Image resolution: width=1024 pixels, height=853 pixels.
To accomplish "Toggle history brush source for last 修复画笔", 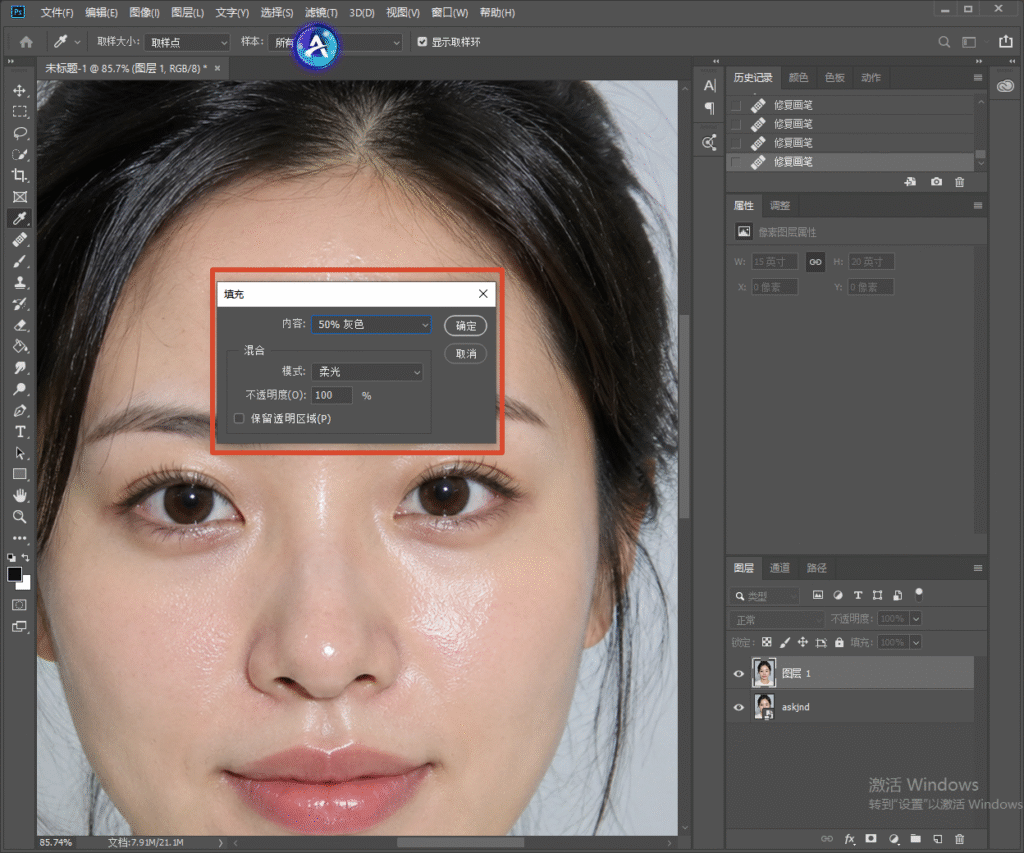I will point(736,161).
